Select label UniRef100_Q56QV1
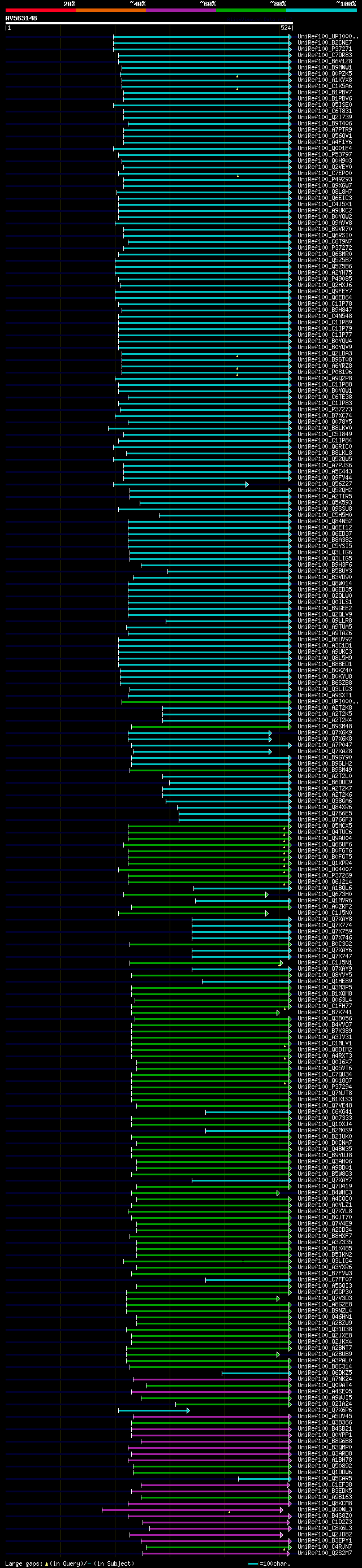362x1568 pixels. 324,136
